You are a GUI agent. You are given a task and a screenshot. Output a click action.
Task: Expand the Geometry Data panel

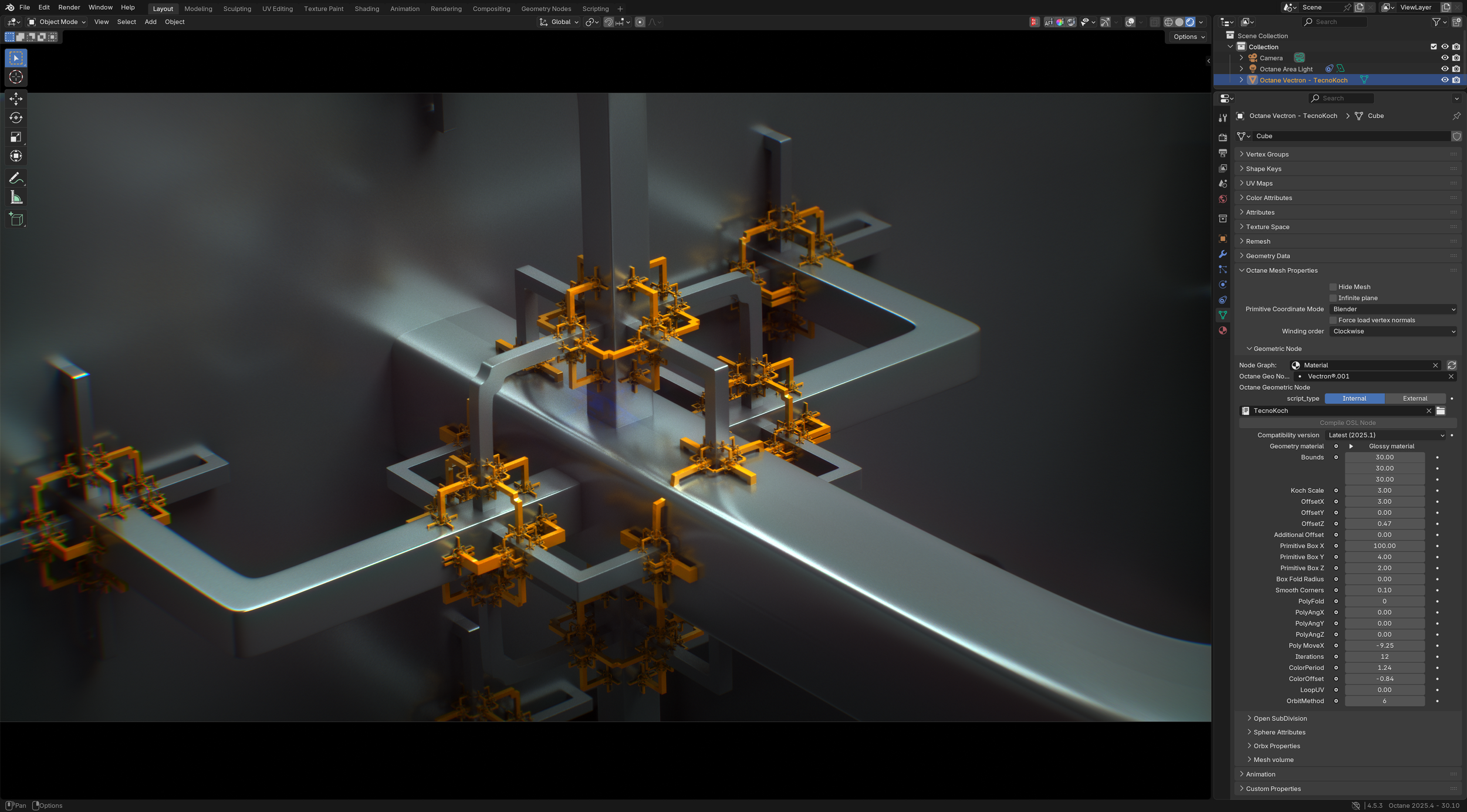(1267, 256)
